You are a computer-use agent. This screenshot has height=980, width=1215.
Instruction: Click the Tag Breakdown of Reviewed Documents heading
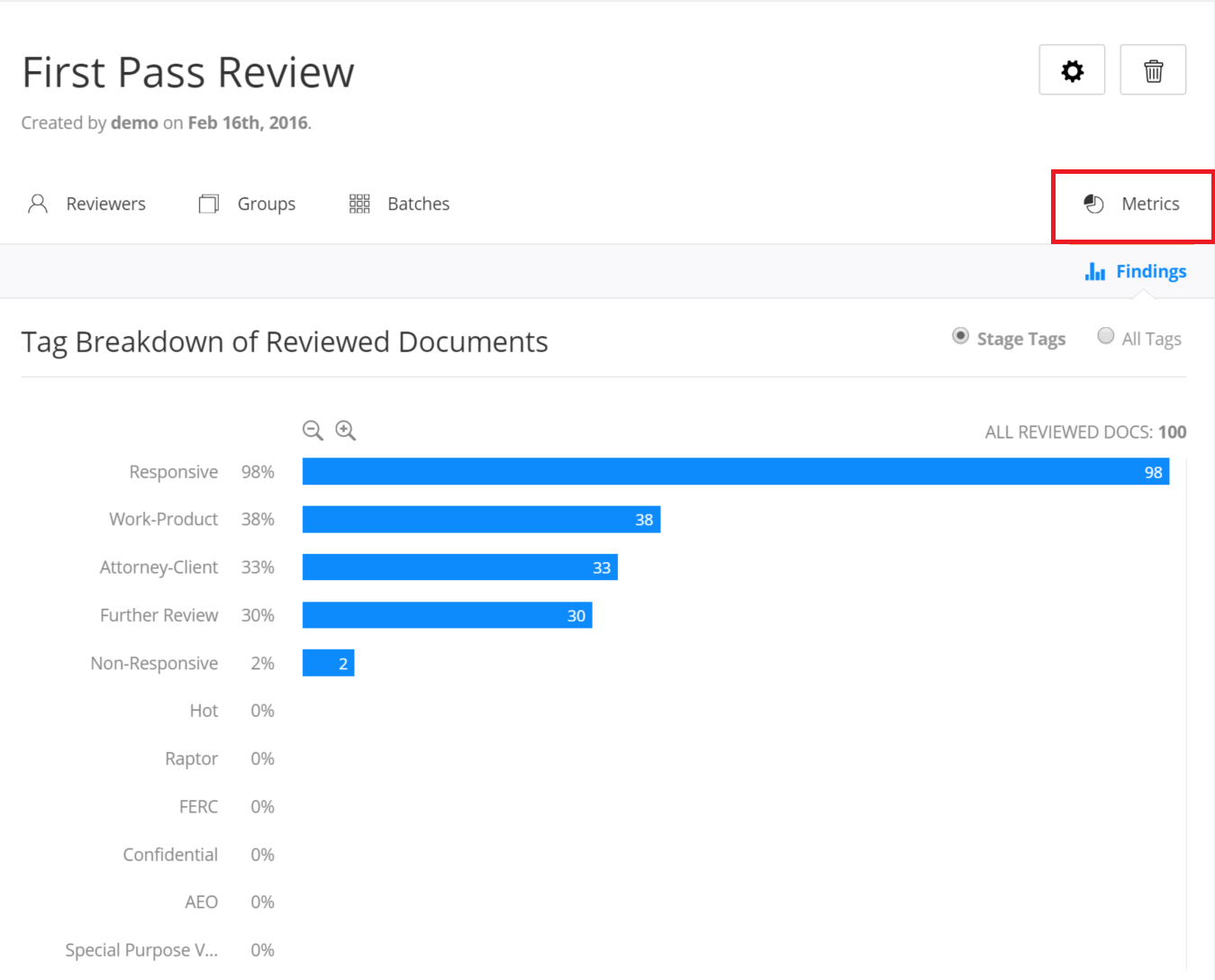(x=285, y=342)
